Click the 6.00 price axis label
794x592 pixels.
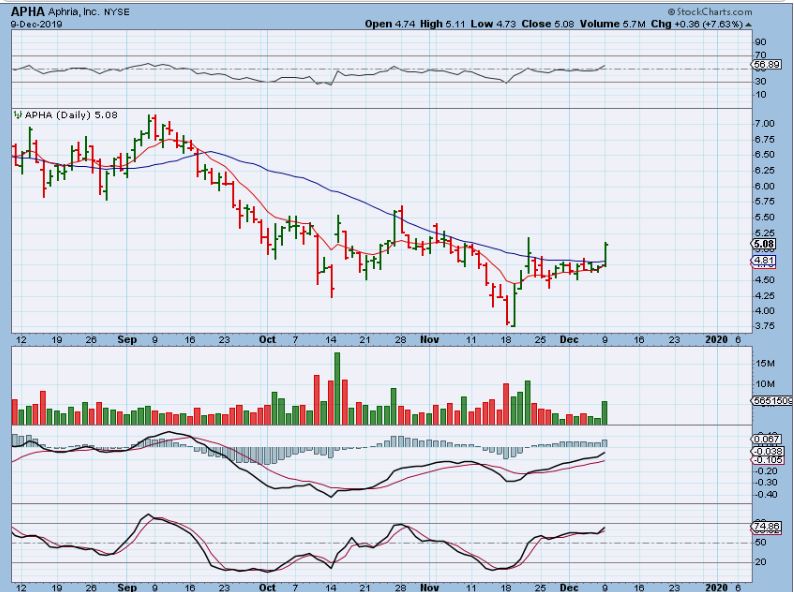point(765,186)
